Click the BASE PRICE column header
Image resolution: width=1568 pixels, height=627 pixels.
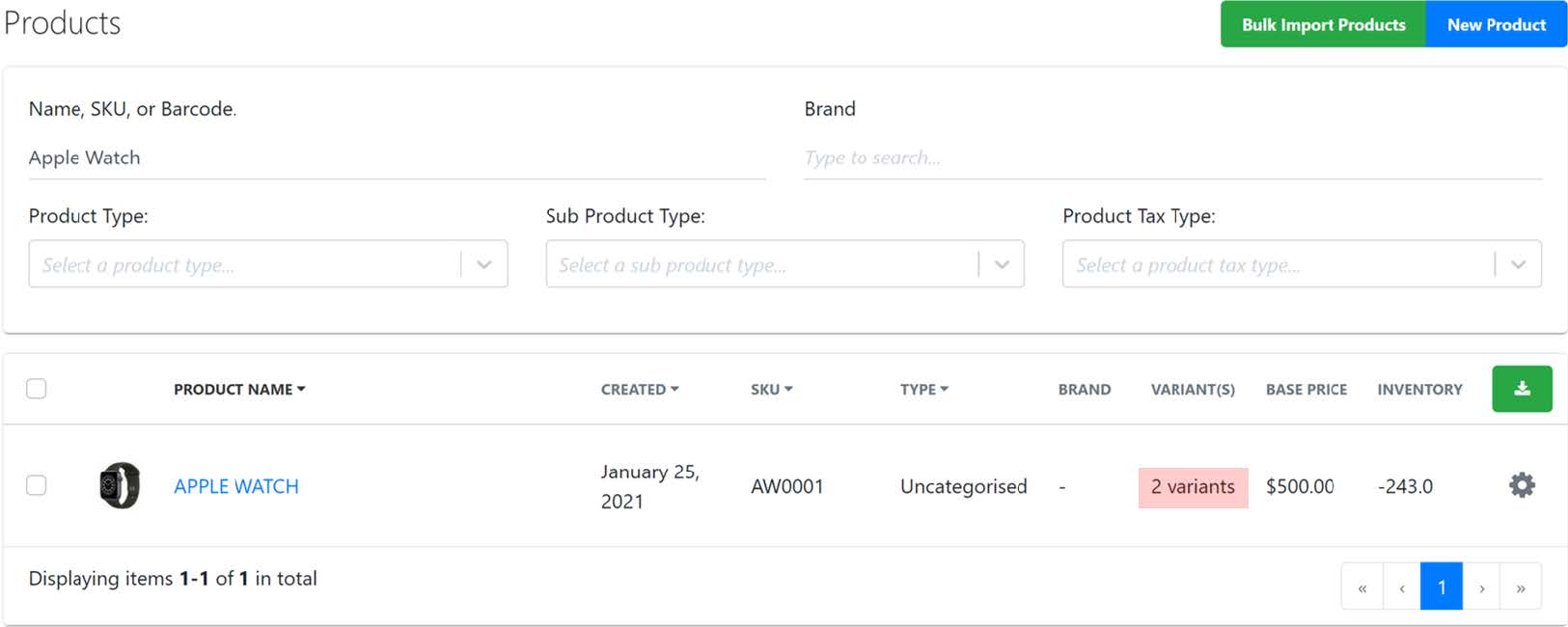click(x=1307, y=390)
